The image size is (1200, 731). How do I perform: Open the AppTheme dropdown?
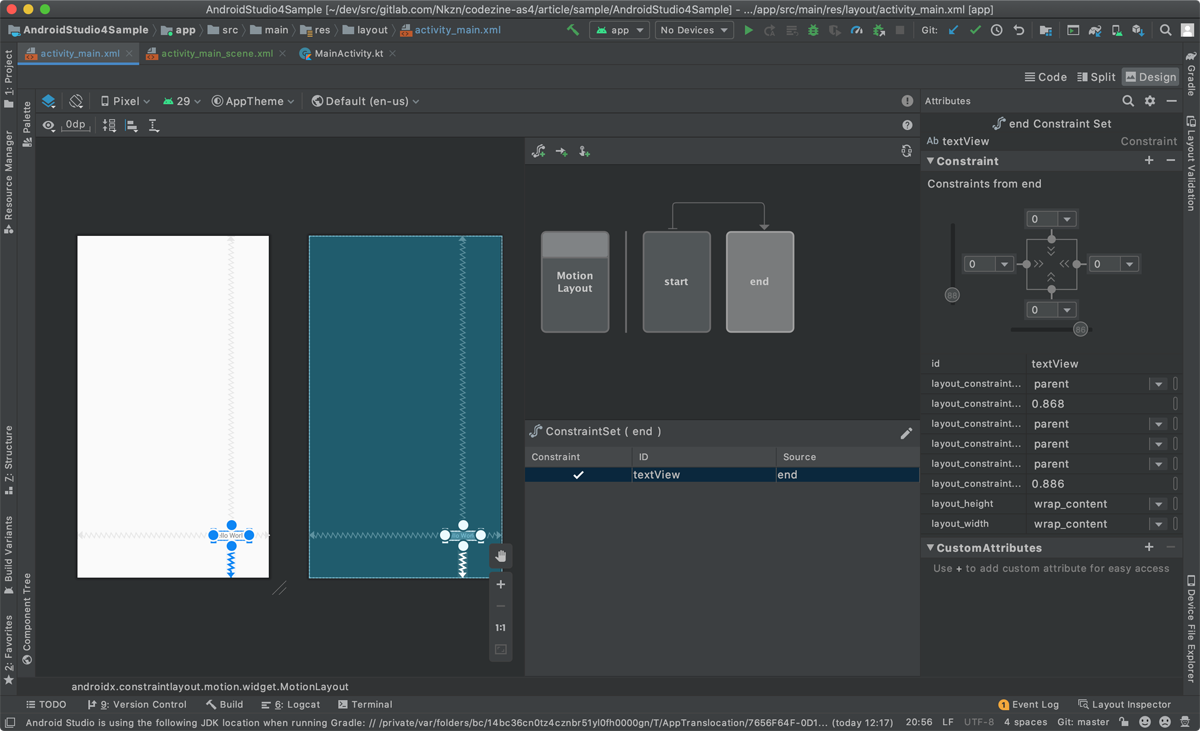[253, 101]
